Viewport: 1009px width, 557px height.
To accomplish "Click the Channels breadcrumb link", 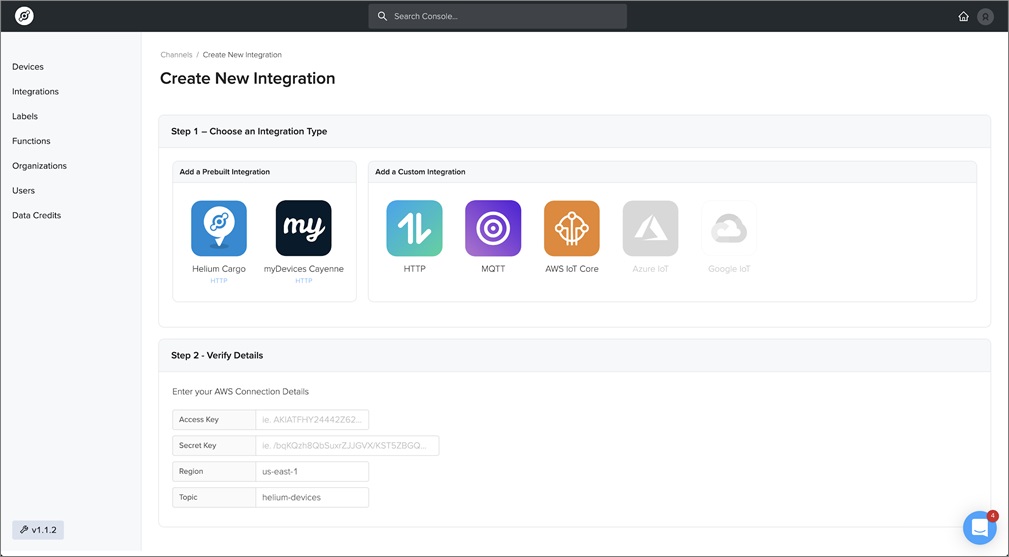I will [x=176, y=55].
